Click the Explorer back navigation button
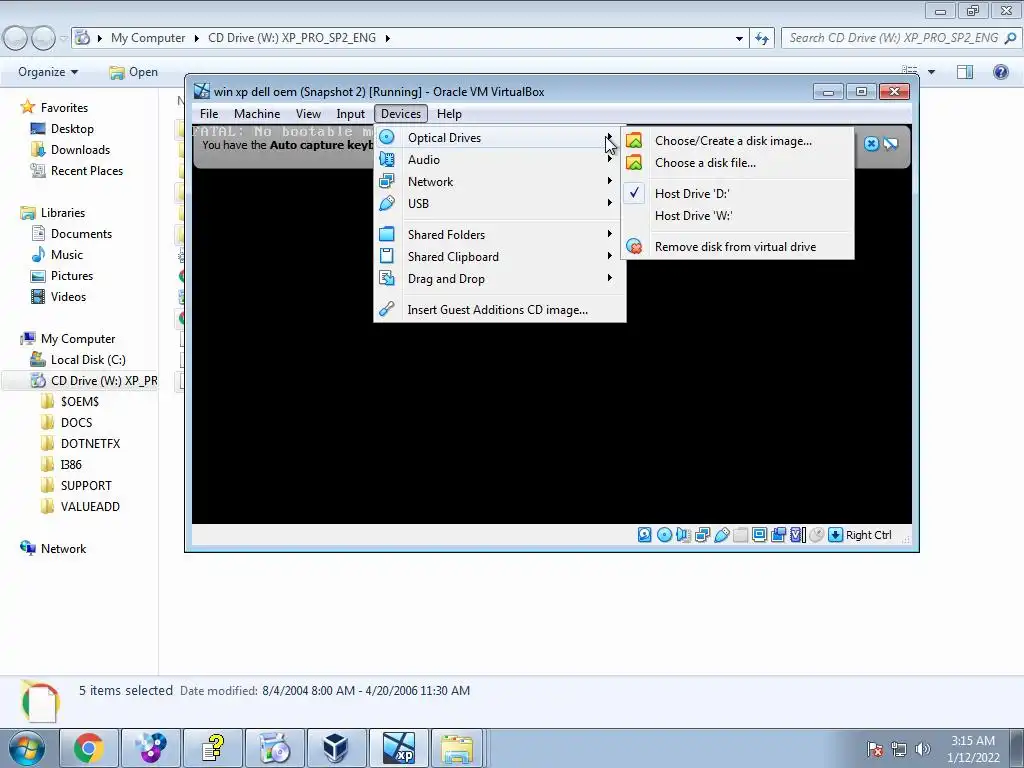The image size is (1024, 768). pos(16,39)
